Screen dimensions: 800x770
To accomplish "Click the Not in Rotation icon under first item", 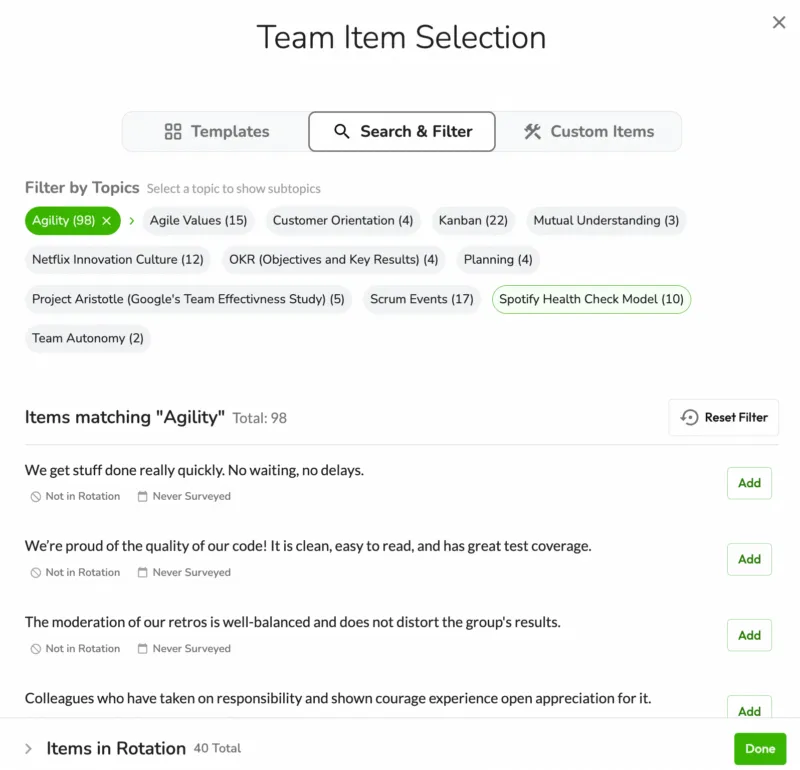I will pos(35,497).
